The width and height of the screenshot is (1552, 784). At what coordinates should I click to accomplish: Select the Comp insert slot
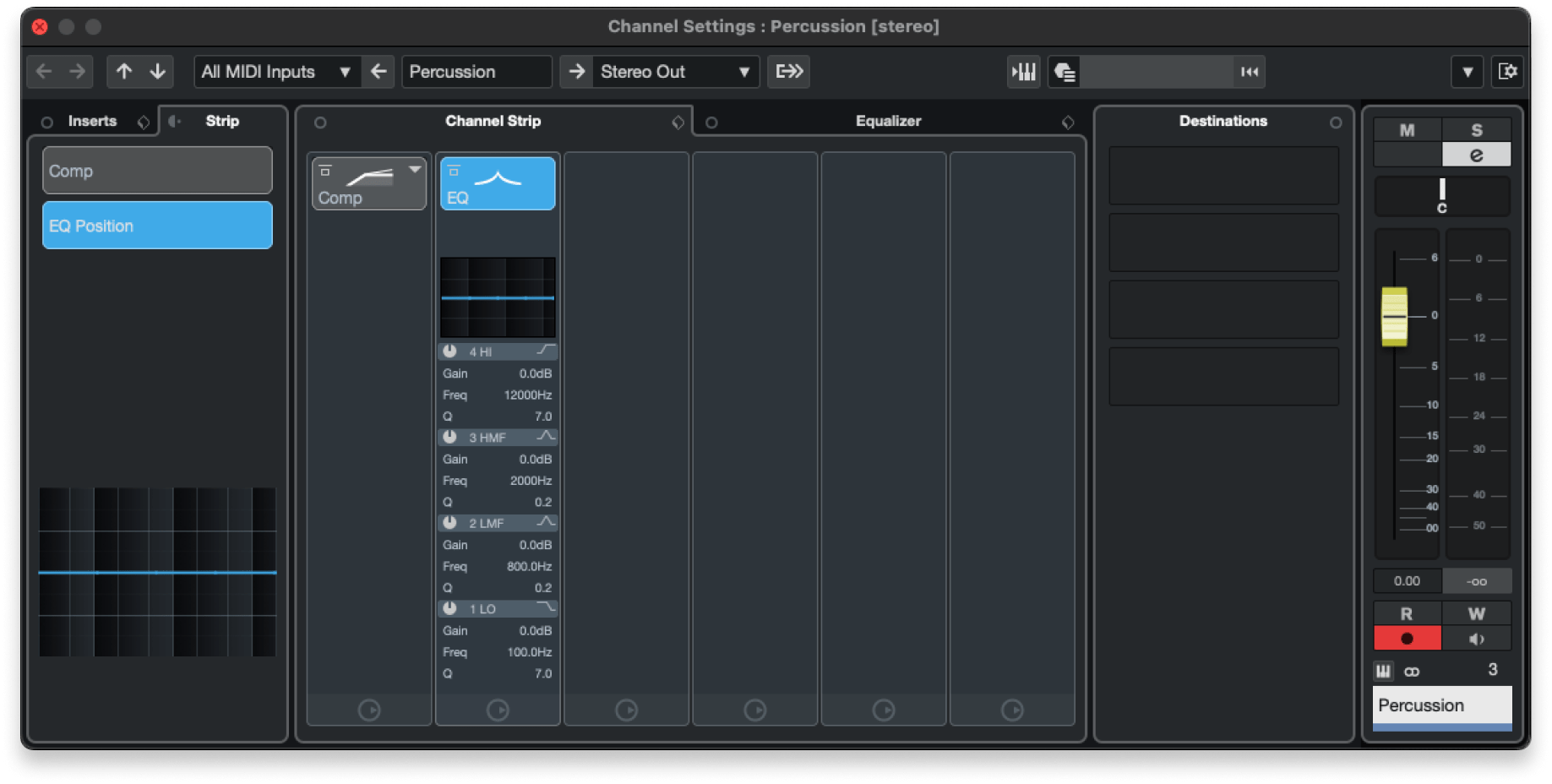(x=157, y=171)
